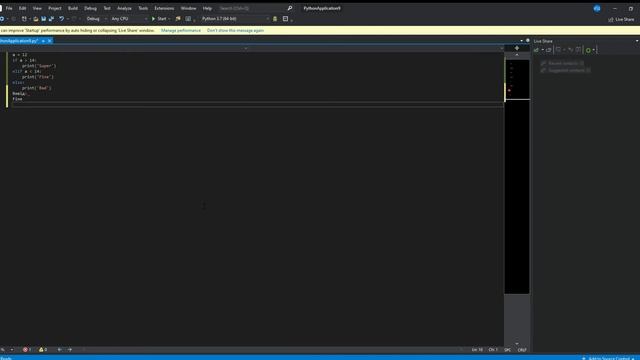Viewport: 640px width, 360px height.
Task: Select the PythonApplication9.py tab
Action: click(x=19, y=41)
